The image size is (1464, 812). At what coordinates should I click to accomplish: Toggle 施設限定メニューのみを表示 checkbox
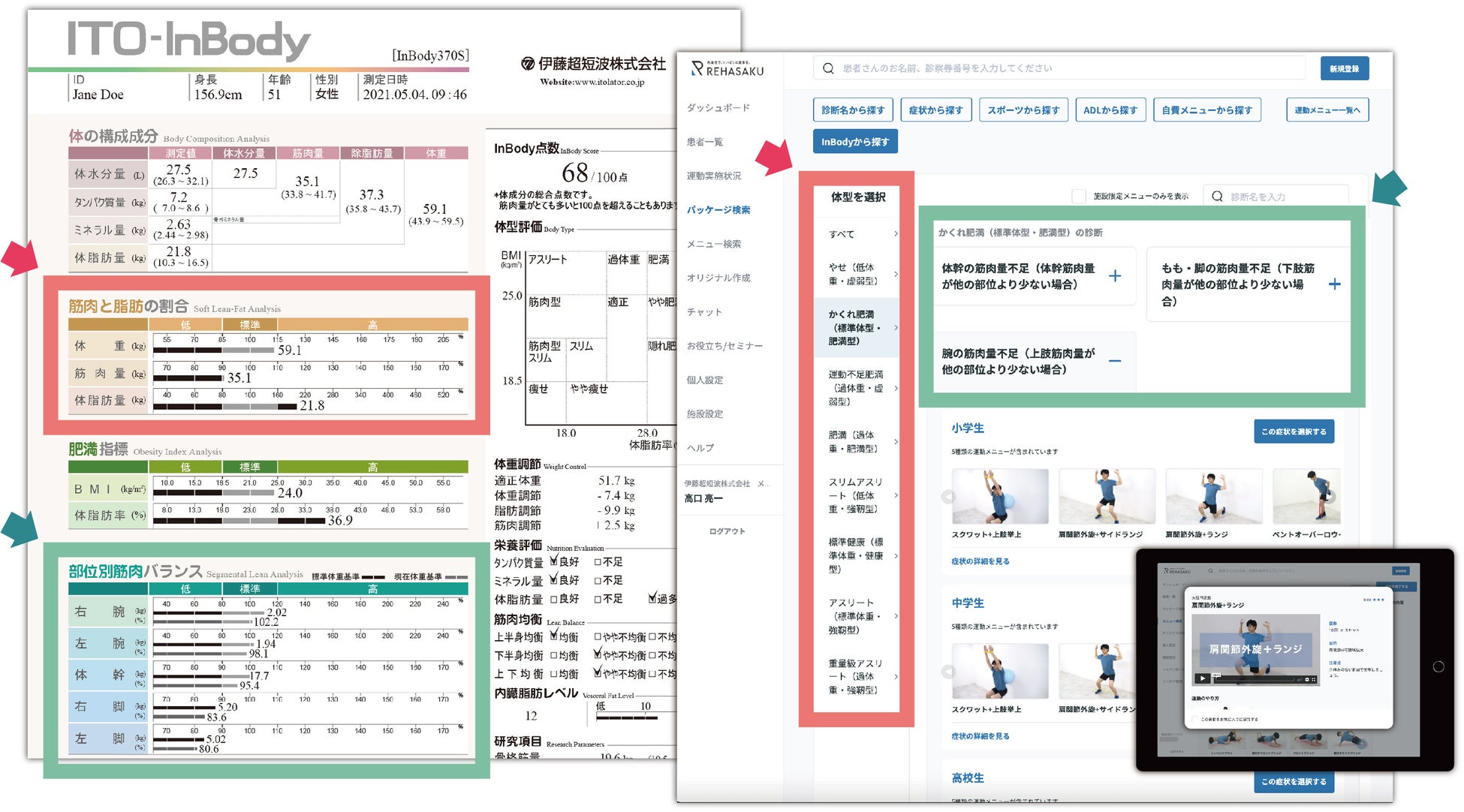1079,196
